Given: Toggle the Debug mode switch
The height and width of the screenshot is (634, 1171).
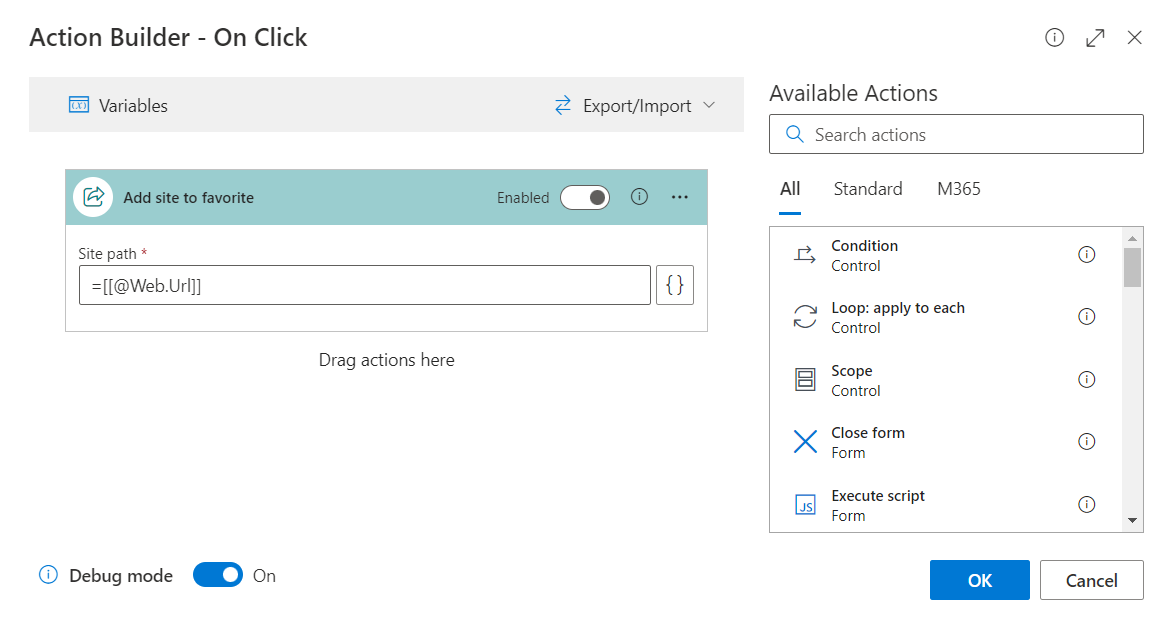Looking at the screenshot, I should (x=218, y=575).
